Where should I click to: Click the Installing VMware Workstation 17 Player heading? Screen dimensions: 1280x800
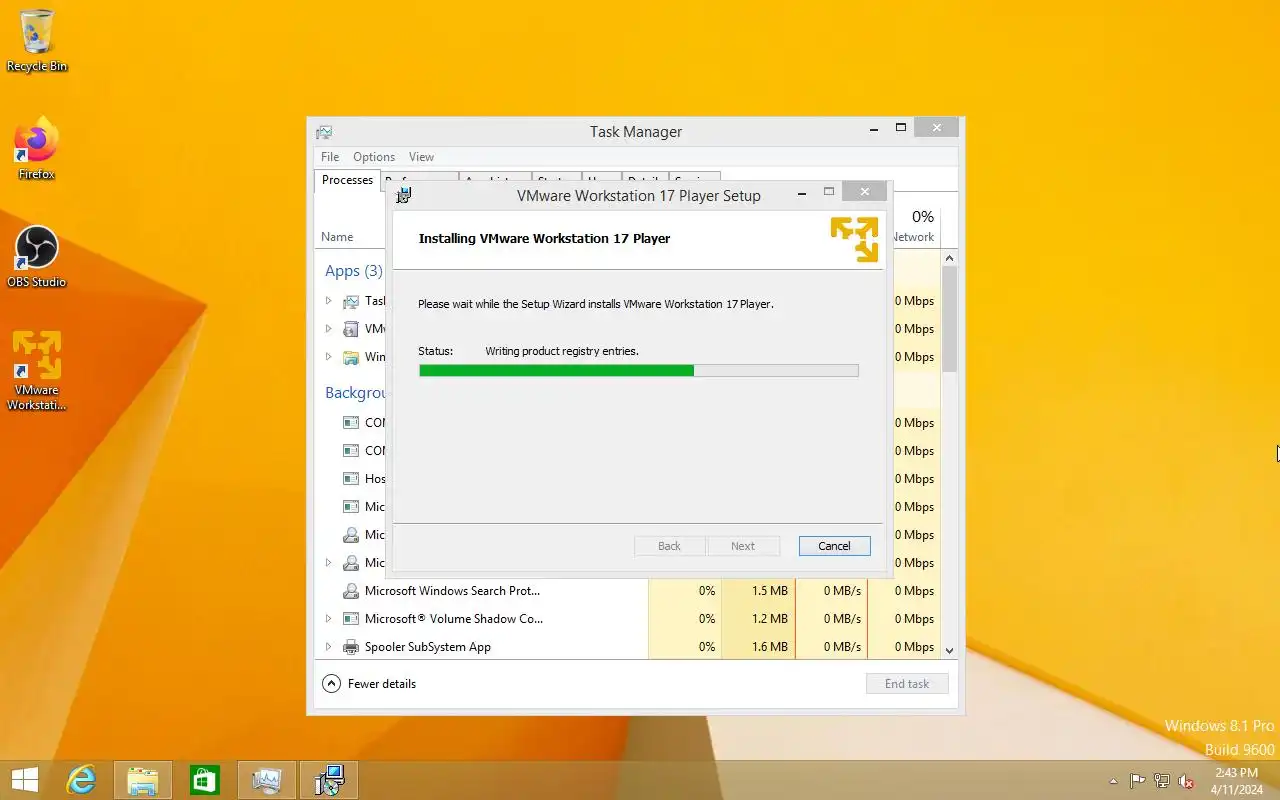coord(544,238)
